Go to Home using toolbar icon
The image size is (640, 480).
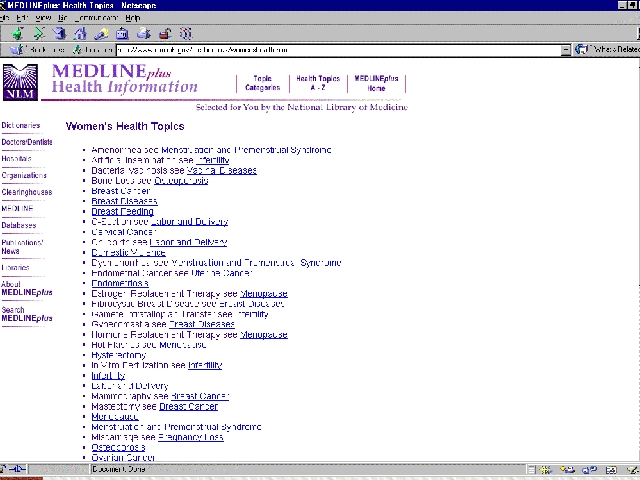coord(81,33)
